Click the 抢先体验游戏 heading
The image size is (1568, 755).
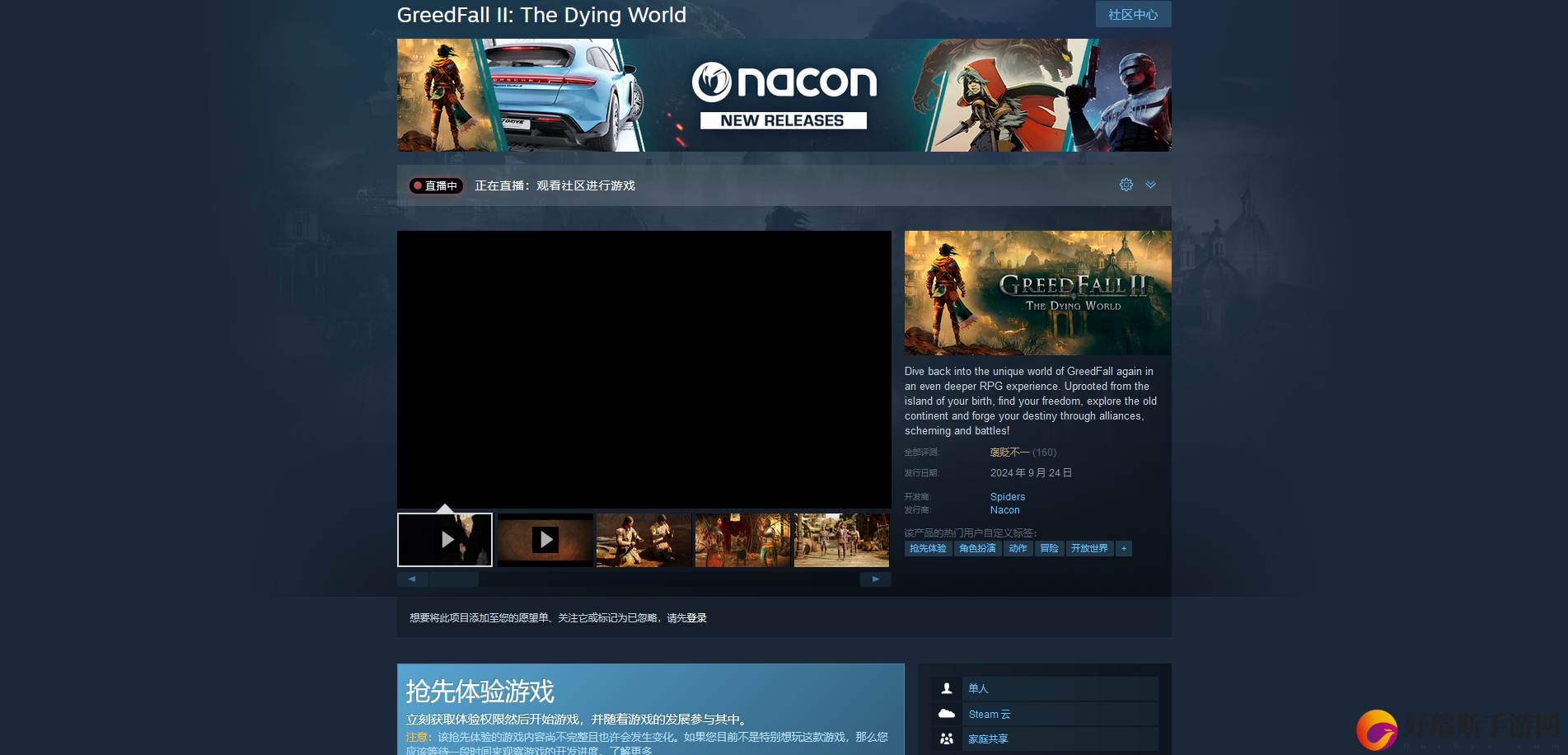point(480,691)
